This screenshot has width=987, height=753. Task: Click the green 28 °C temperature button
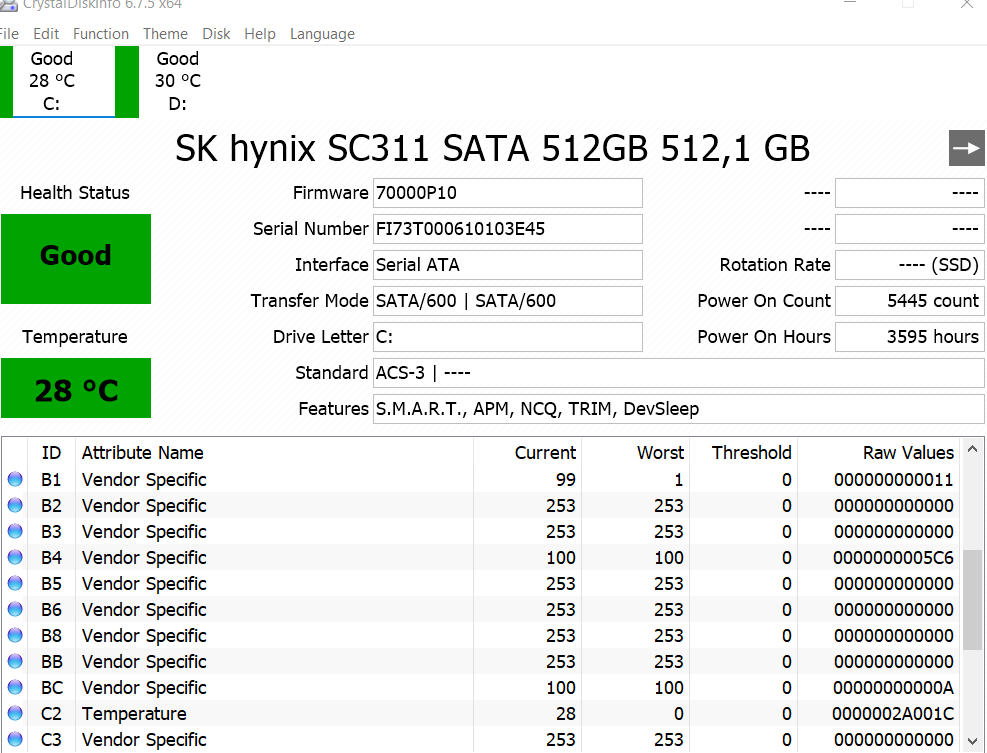click(x=76, y=388)
